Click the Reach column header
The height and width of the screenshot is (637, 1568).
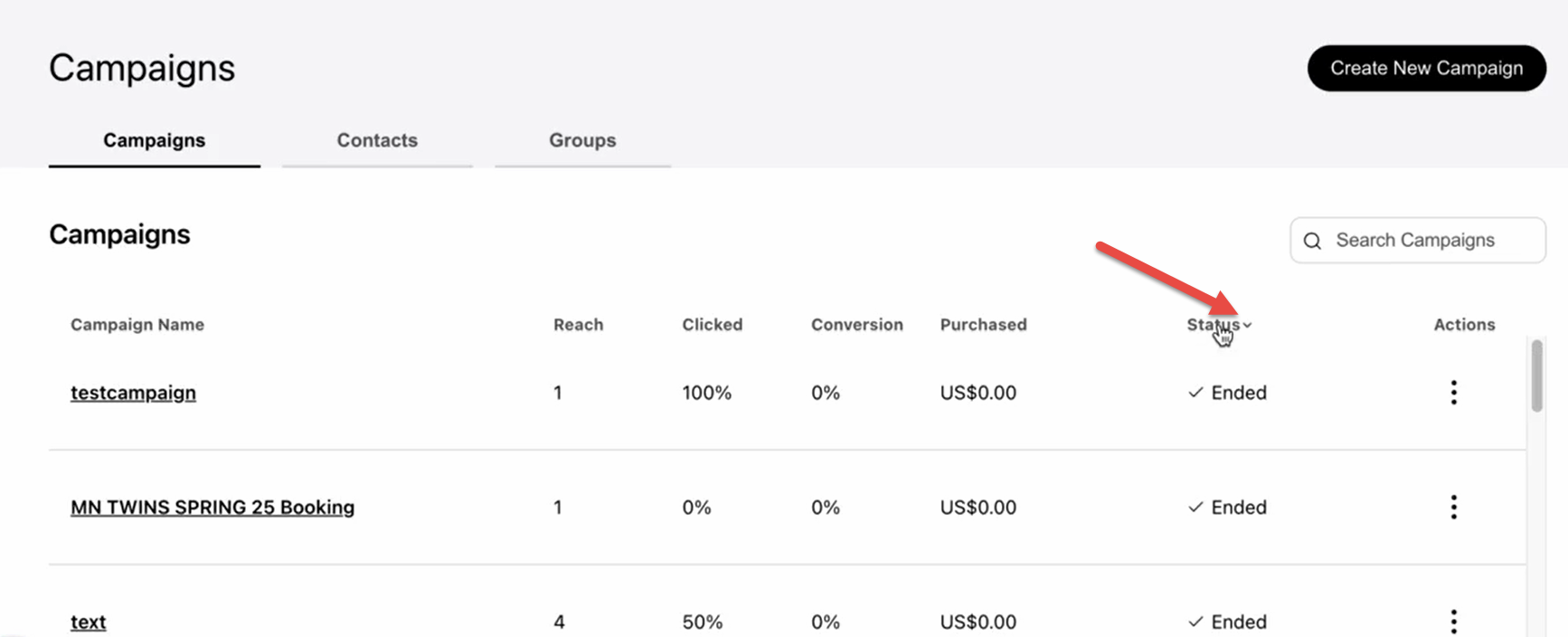click(578, 325)
